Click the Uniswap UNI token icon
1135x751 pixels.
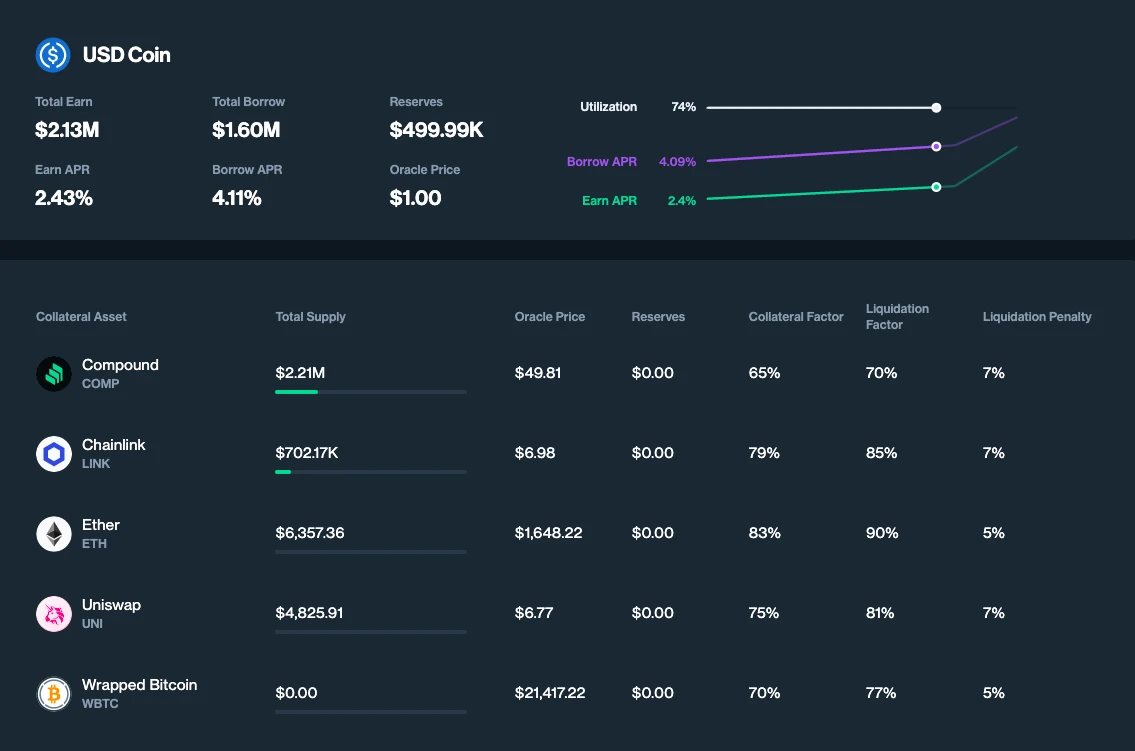click(x=54, y=614)
